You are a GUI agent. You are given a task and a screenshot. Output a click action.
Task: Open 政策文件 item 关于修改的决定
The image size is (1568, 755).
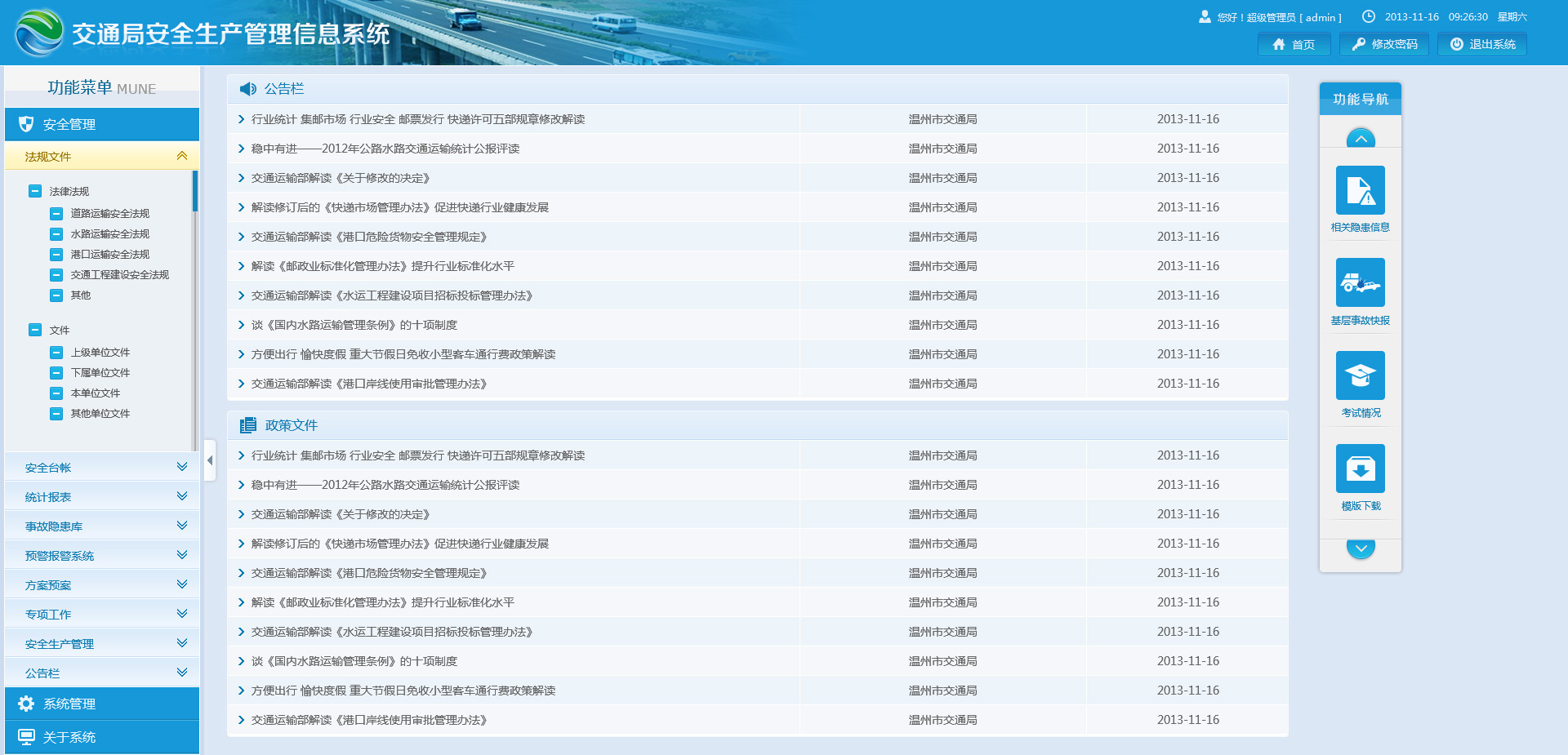(341, 514)
